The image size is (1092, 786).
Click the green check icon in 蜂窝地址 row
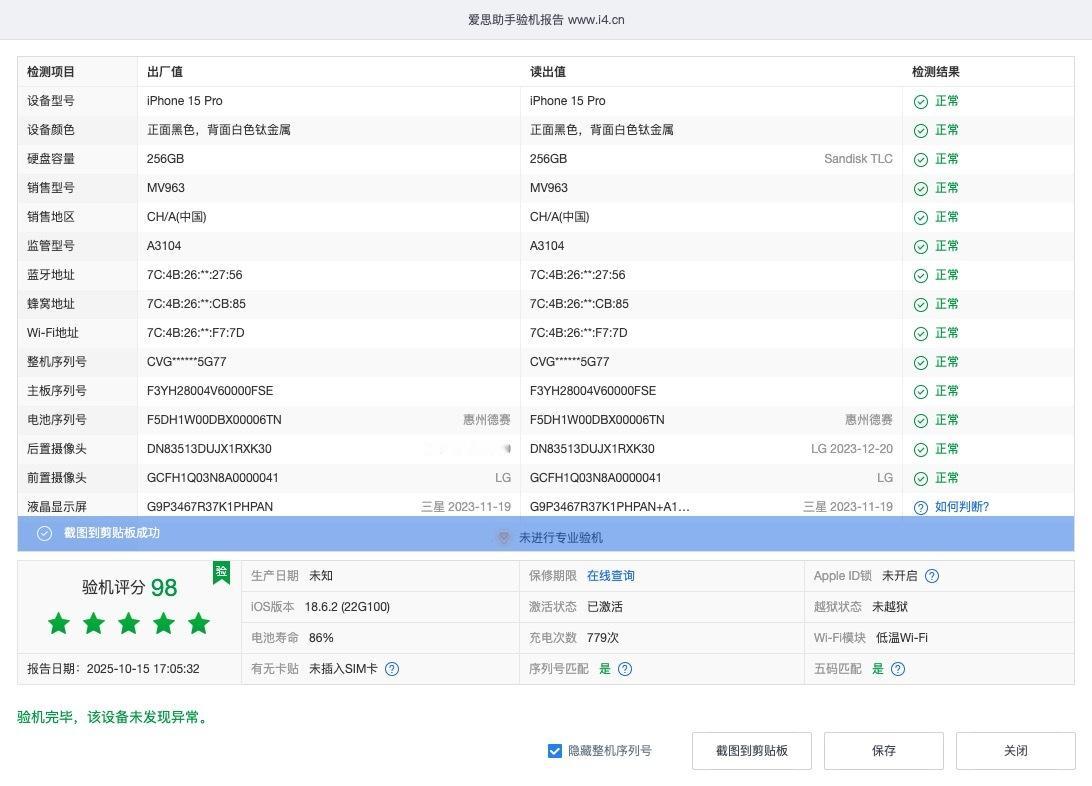point(921,305)
